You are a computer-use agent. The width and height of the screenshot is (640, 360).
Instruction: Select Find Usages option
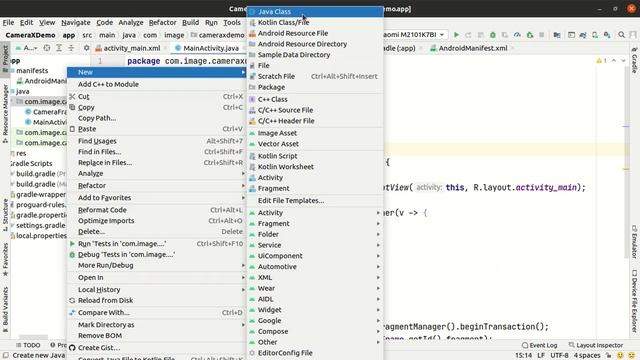[157, 141]
